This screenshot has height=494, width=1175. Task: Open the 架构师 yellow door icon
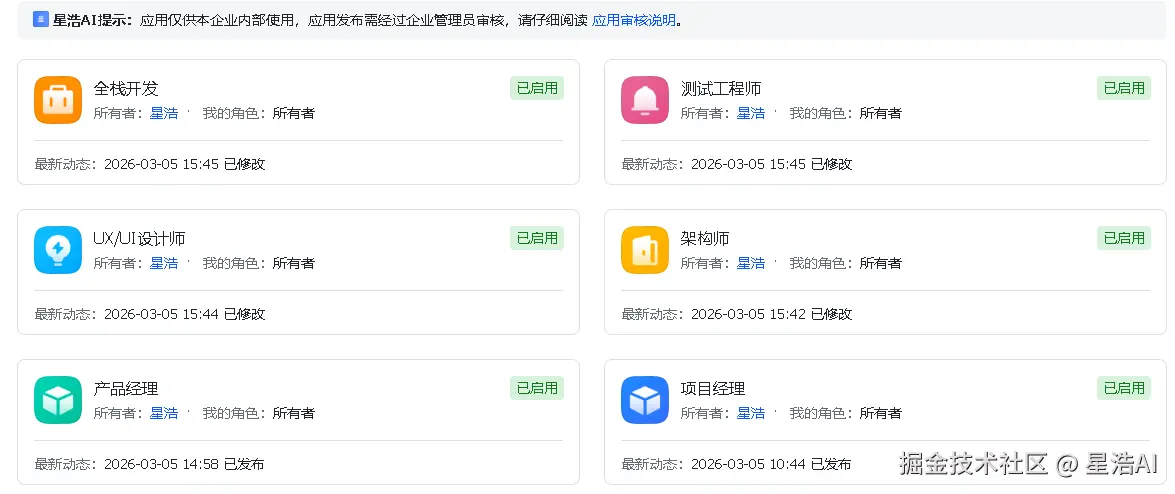point(644,250)
